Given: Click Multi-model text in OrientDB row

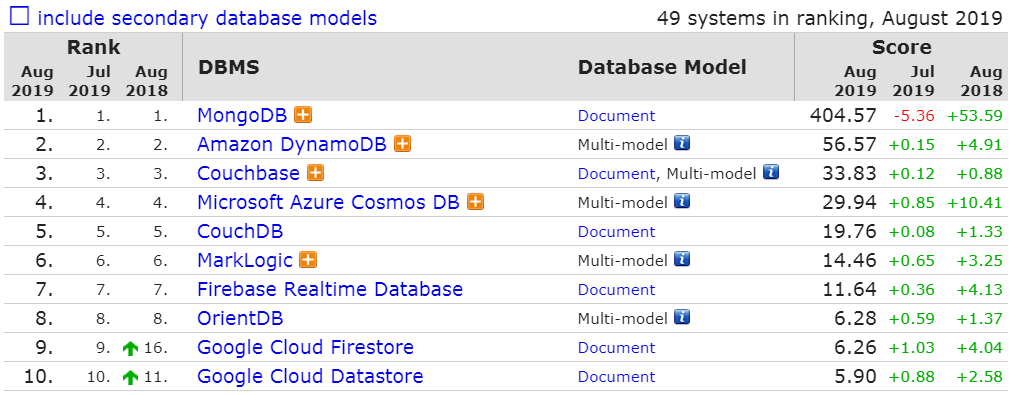Looking at the screenshot, I should (x=623, y=318).
